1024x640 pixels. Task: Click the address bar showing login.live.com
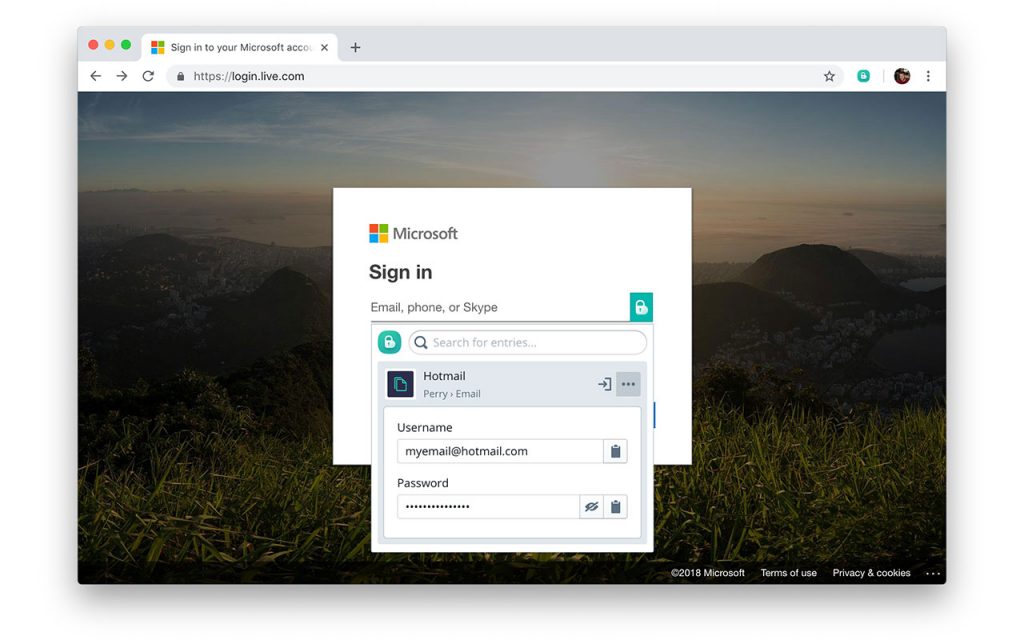coord(503,76)
